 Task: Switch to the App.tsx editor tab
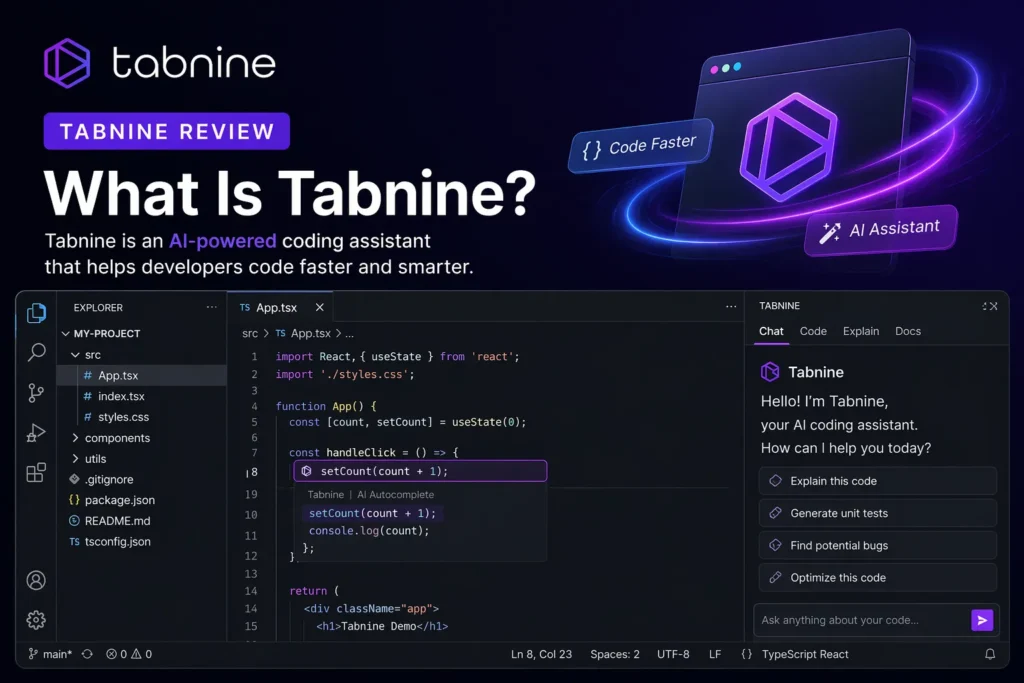[x=280, y=307]
